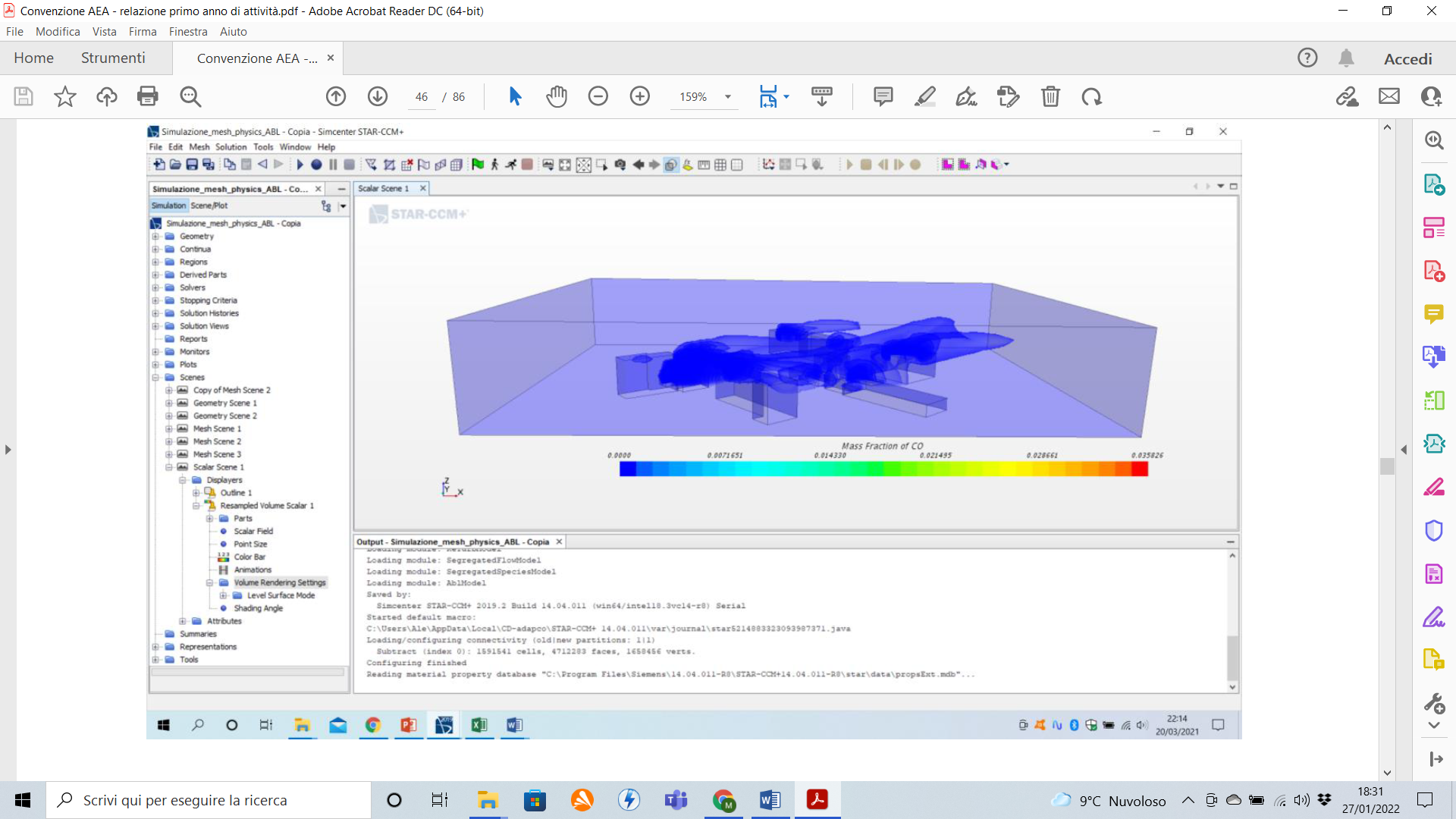The height and width of the screenshot is (819, 1456).
Task: Open the Comment tool in the right sidebar
Action: 1434,314
